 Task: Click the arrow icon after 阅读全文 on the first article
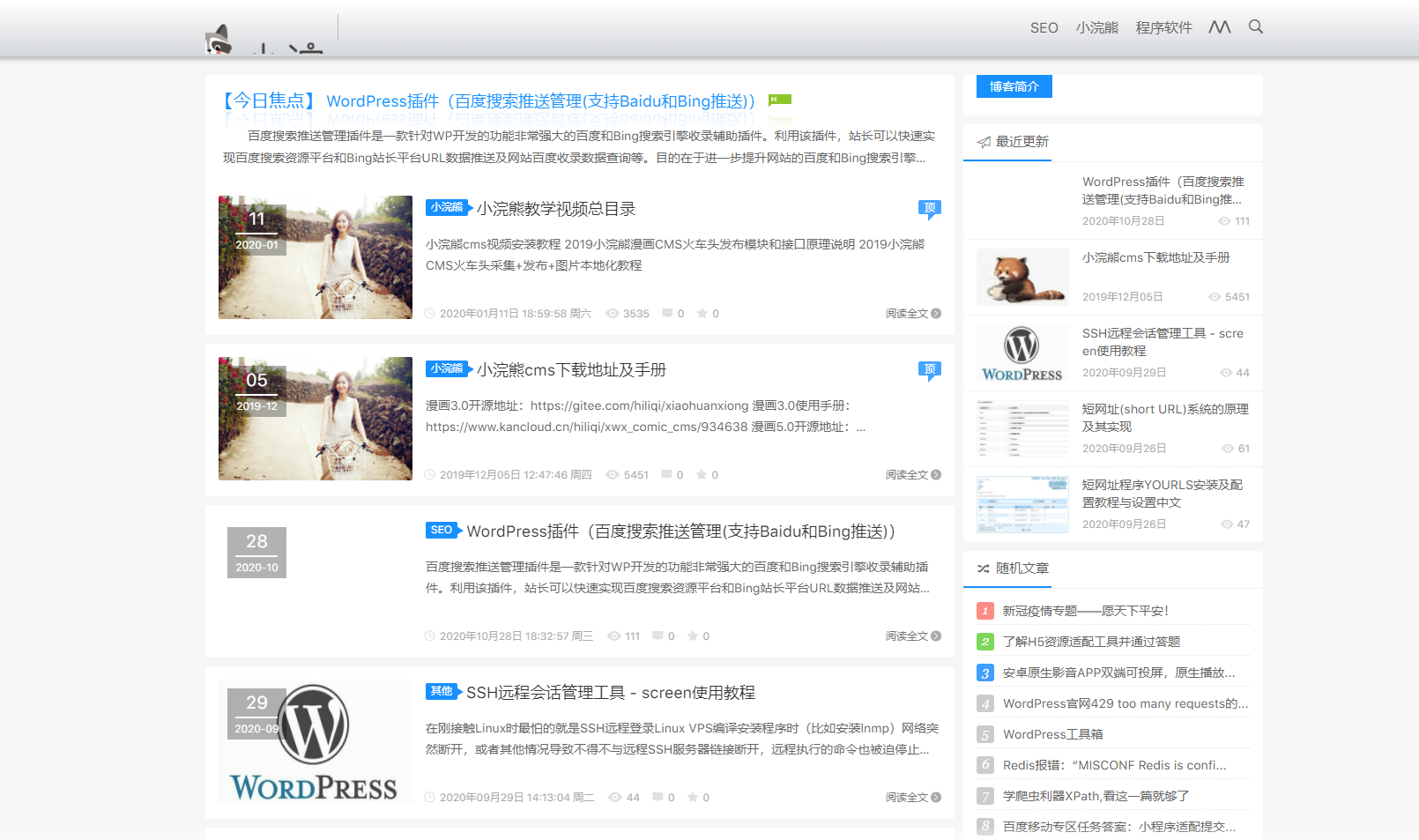(x=937, y=313)
